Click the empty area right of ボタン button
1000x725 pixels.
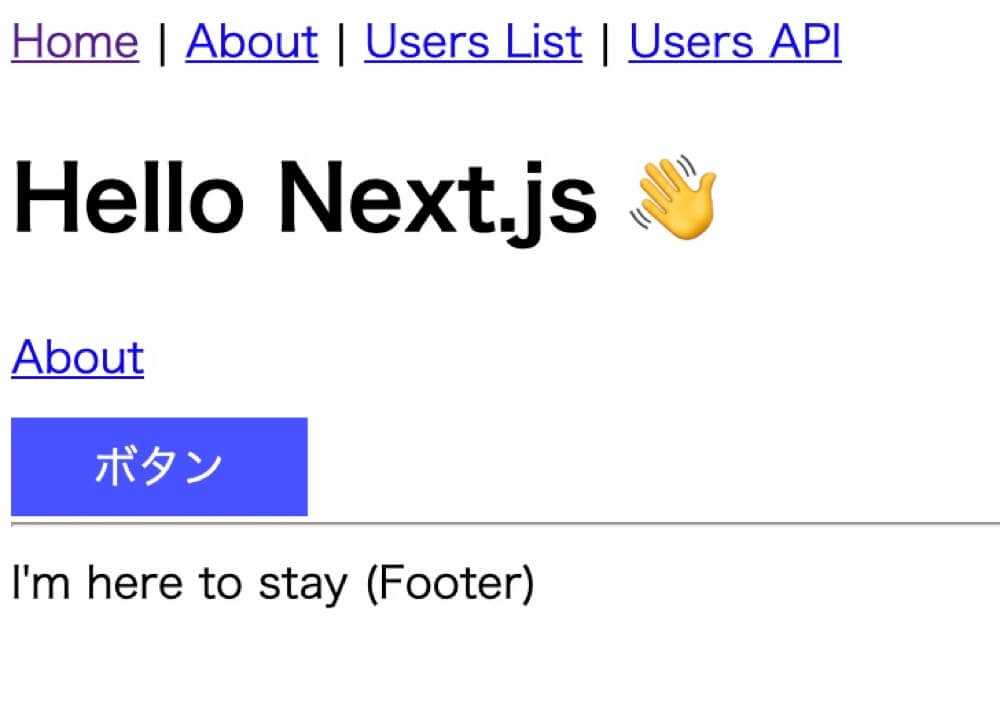650,466
